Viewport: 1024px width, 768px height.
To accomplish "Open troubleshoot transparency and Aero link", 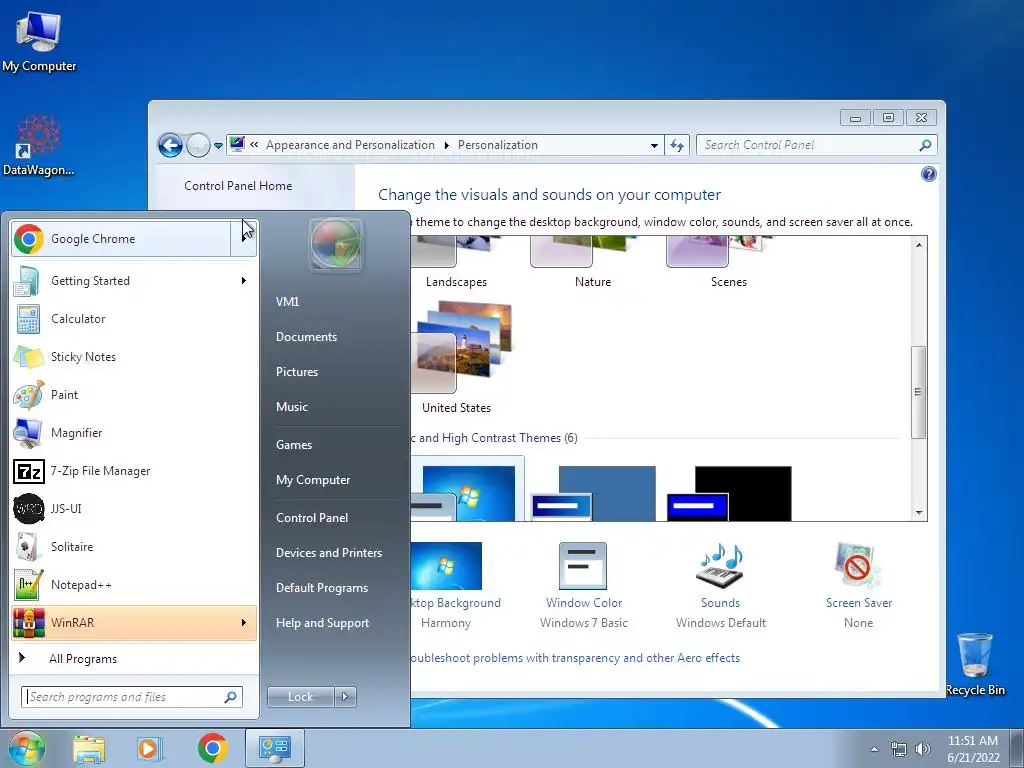I will 575,658.
